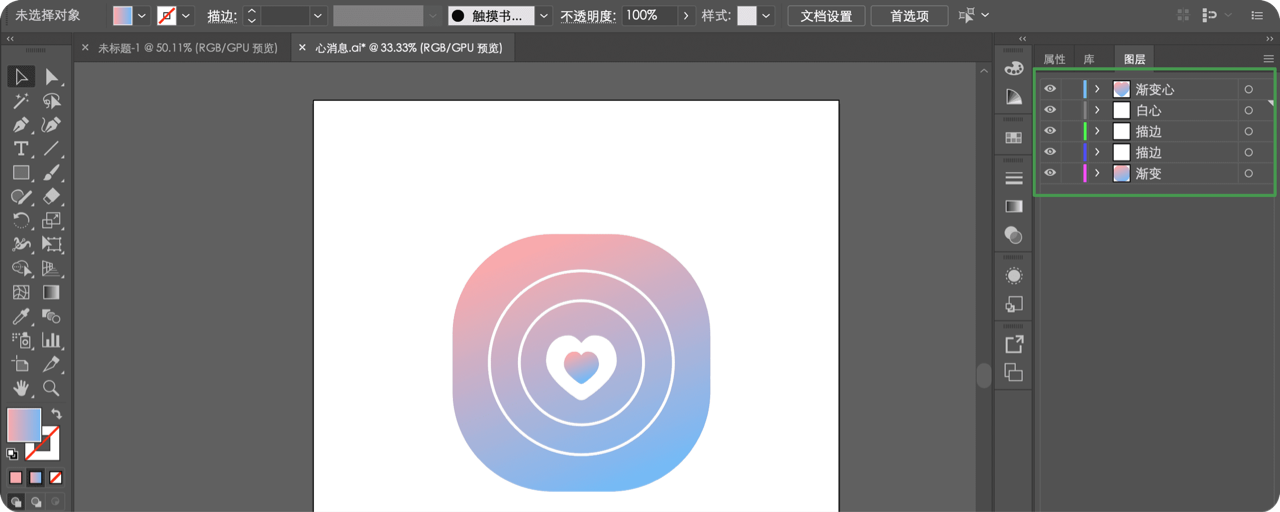
Task: Select the Artboard tool
Action: click(x=21, y=364)
